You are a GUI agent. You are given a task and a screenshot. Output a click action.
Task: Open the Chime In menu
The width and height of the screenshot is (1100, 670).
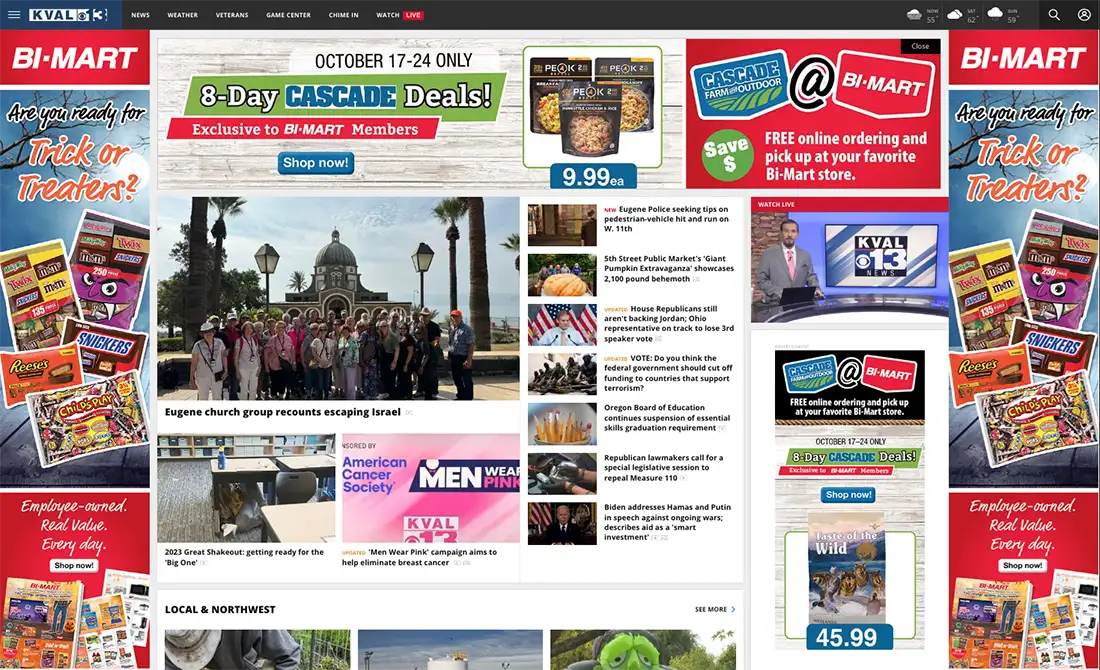pyautogui.click(x=343, y=15)
